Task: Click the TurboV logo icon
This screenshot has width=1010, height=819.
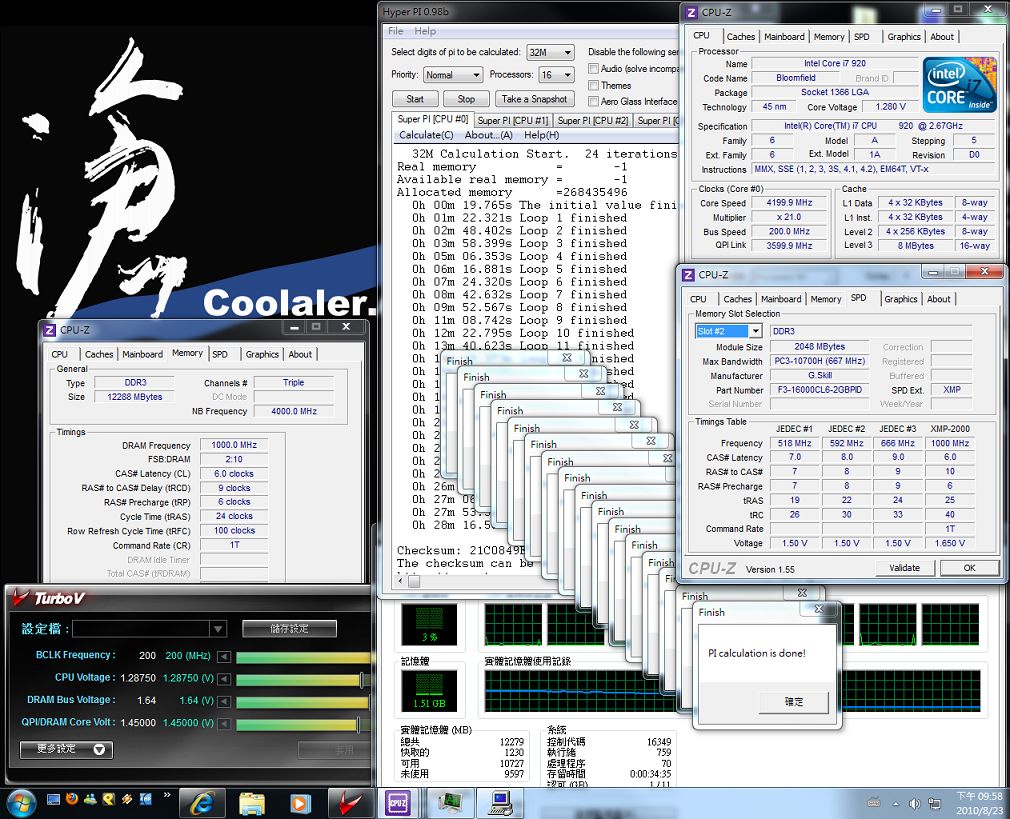Action: (x=21, y=598)
